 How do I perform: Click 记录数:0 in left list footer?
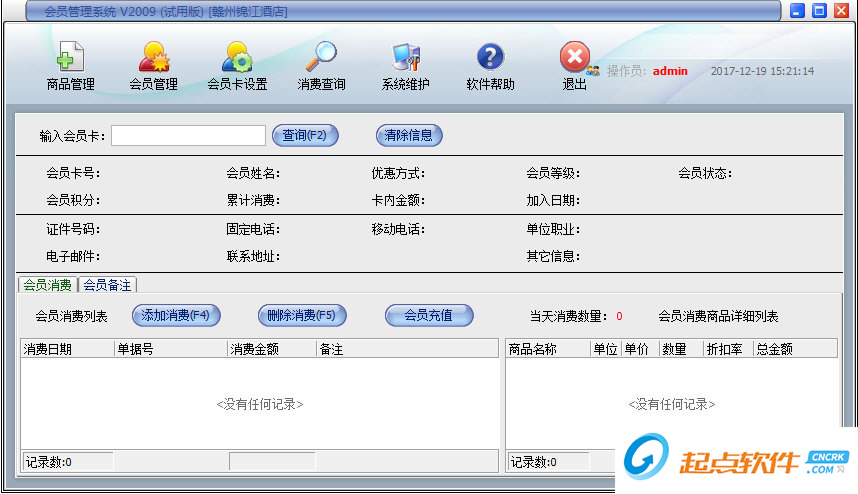(49, 462)
